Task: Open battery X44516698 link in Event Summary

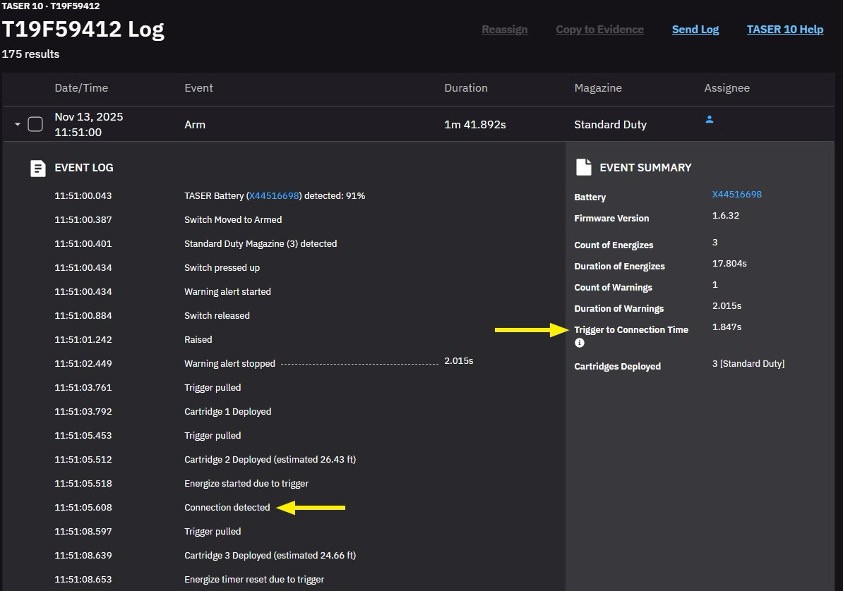Action: tap(736, 195)
